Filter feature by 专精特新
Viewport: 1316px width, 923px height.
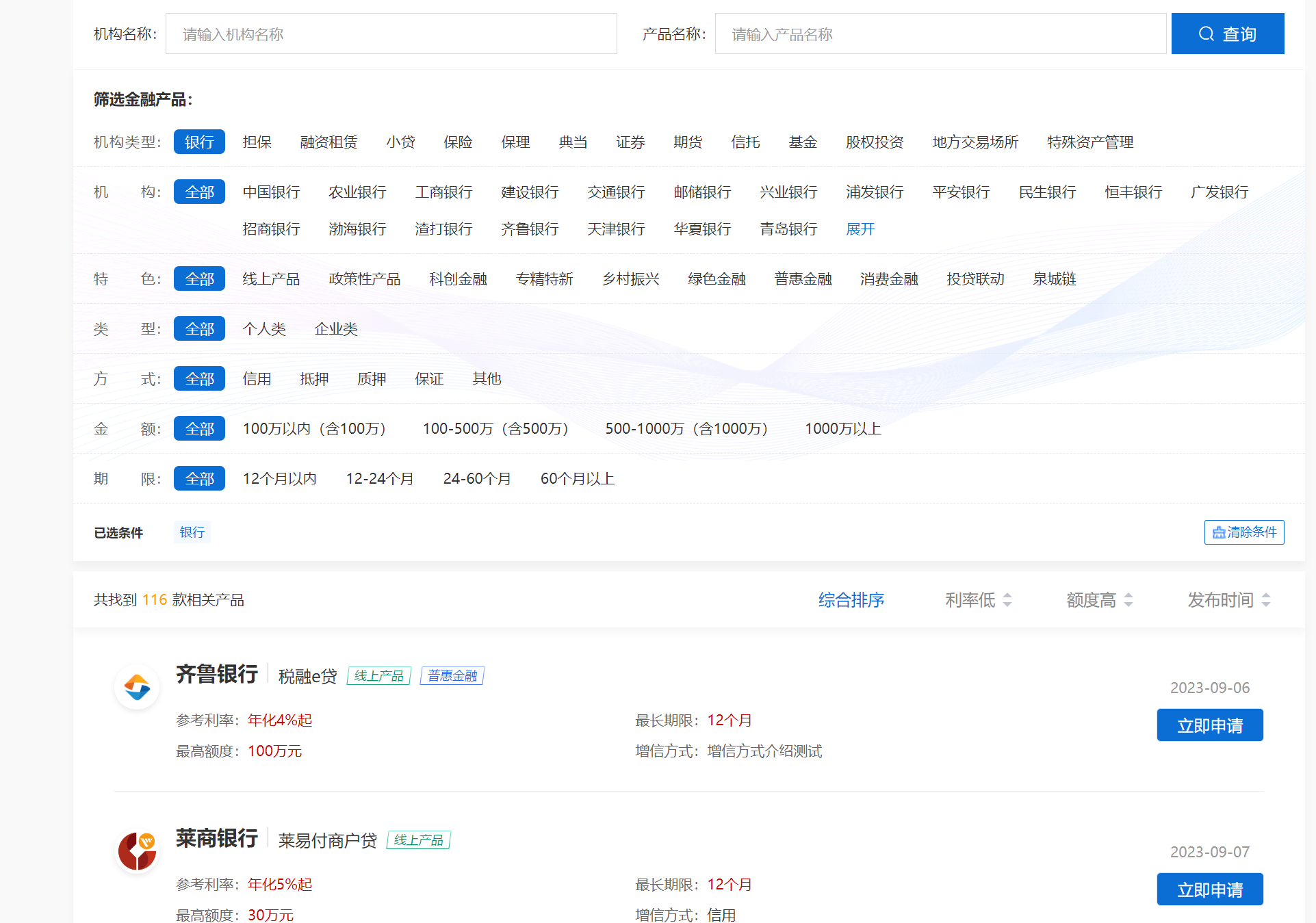(544, 278)
